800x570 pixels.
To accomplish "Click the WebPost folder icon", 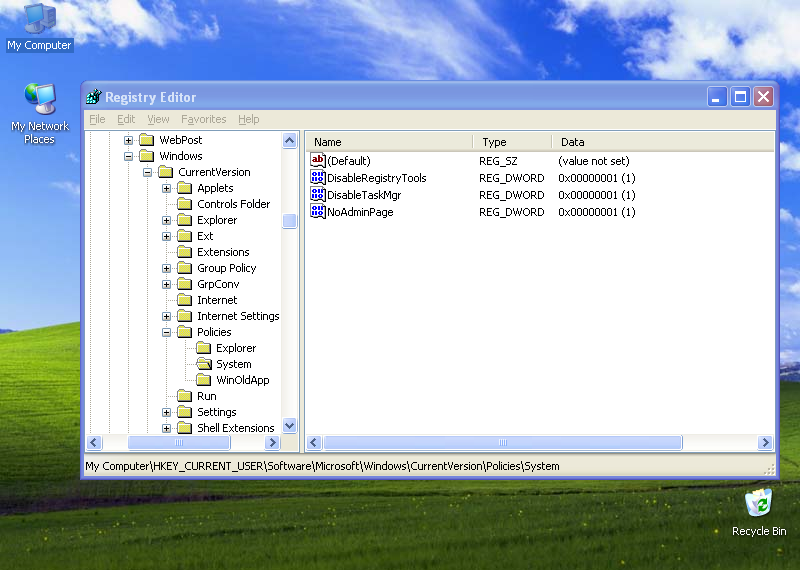I will point(147,140).
